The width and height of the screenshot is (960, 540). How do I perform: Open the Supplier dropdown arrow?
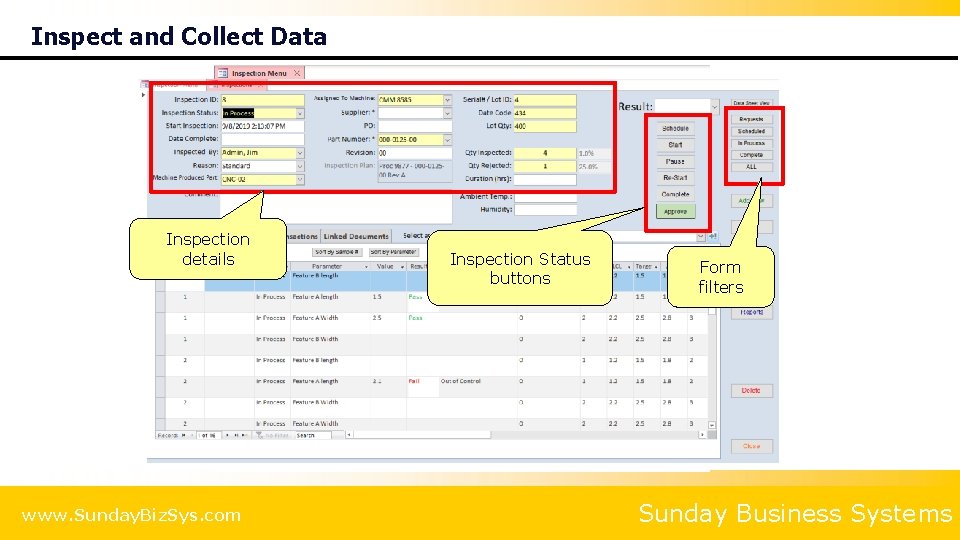448,113
